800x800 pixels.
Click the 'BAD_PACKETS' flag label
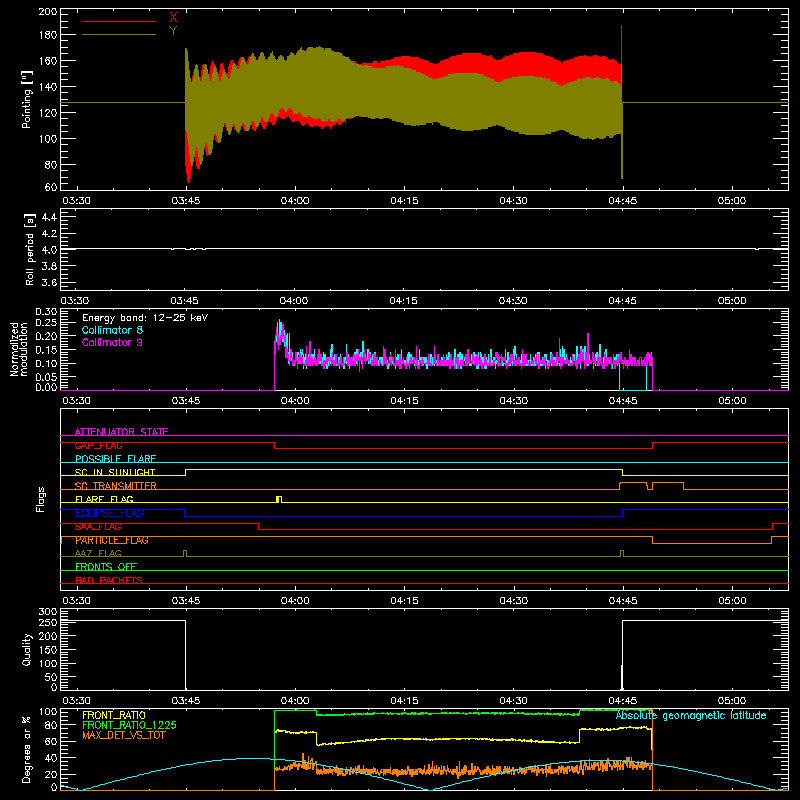tap(109, 580)
